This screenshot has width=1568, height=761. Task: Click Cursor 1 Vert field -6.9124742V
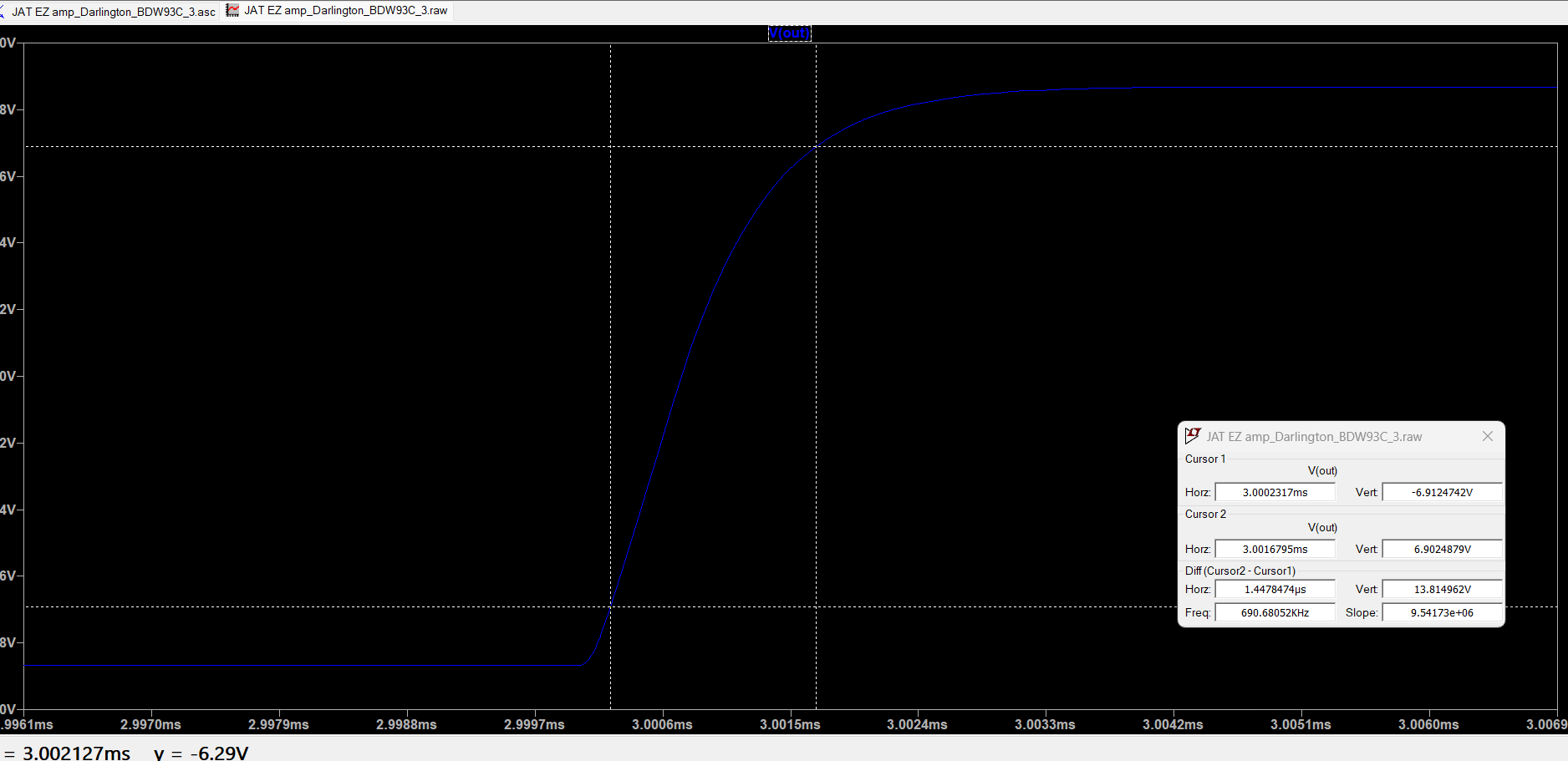point(1442,492)
